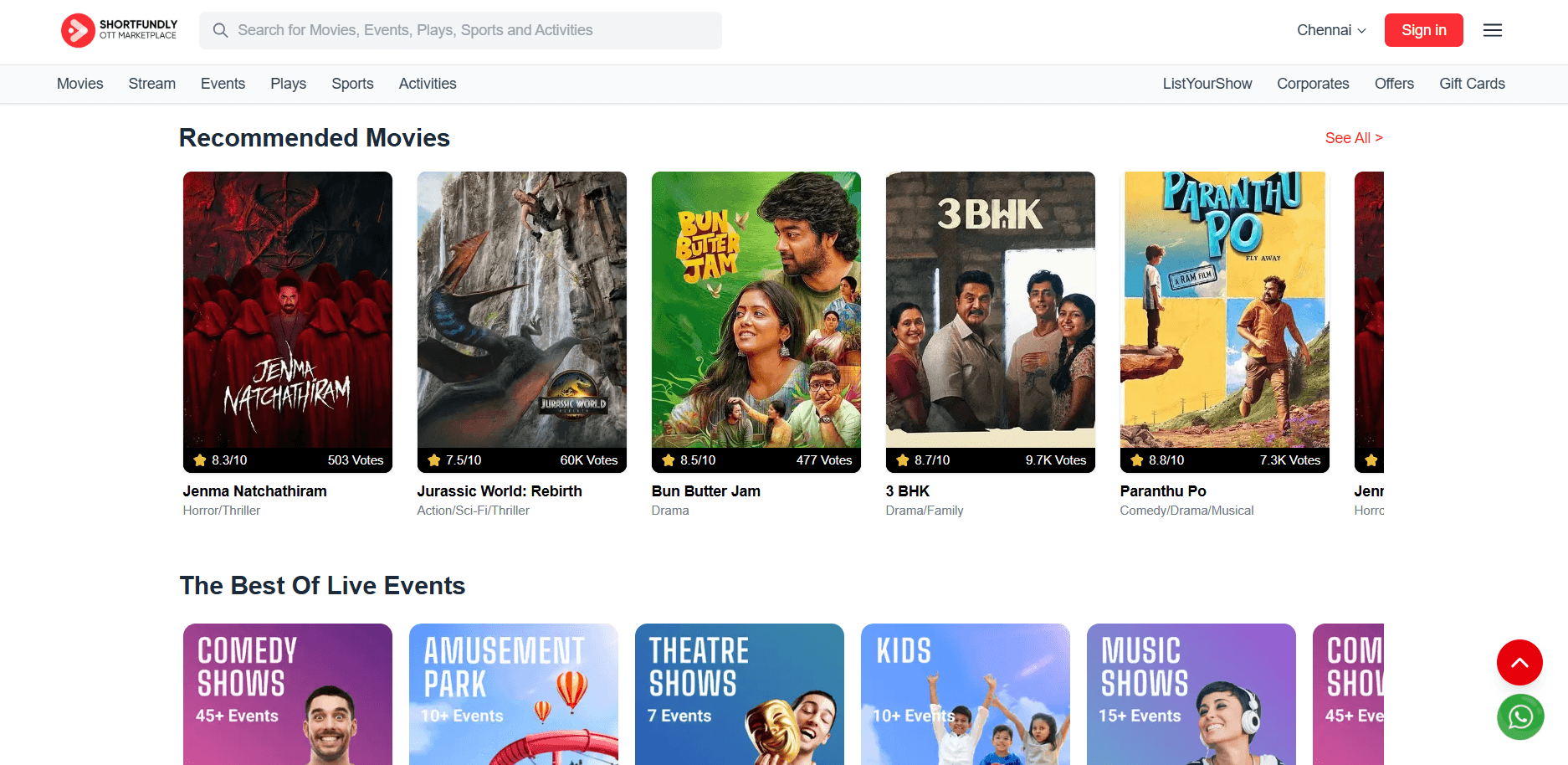Open the WhatsApp chat icon
This screenshot has height=765, width=1568.
point(1519,716)
